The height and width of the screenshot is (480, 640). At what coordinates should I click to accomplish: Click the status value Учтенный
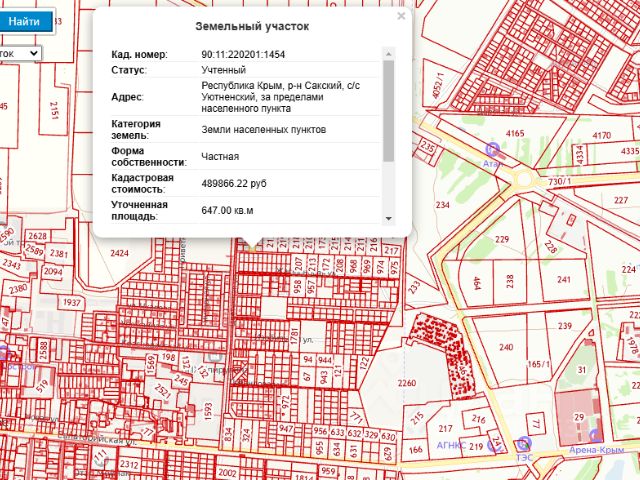[224, 70]
